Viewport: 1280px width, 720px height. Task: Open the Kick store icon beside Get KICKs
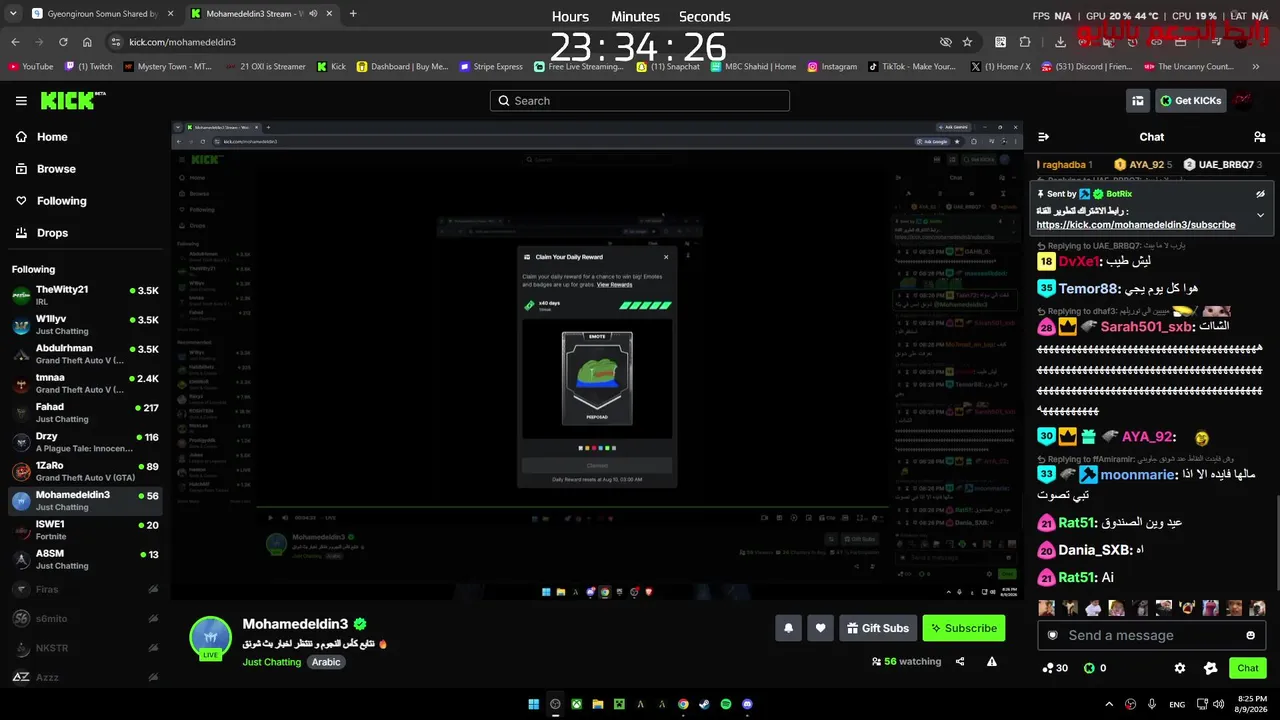click(1137, 100)
